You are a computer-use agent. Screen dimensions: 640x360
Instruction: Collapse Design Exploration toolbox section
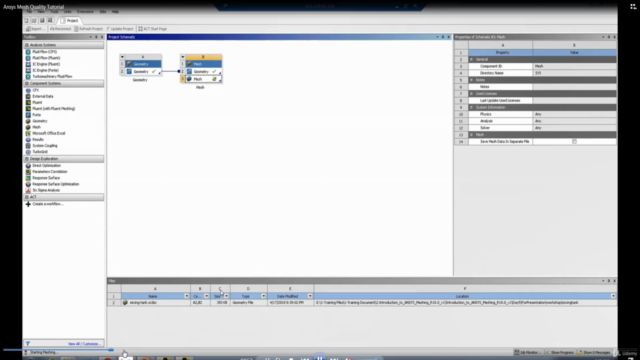(x=27, y=159)
